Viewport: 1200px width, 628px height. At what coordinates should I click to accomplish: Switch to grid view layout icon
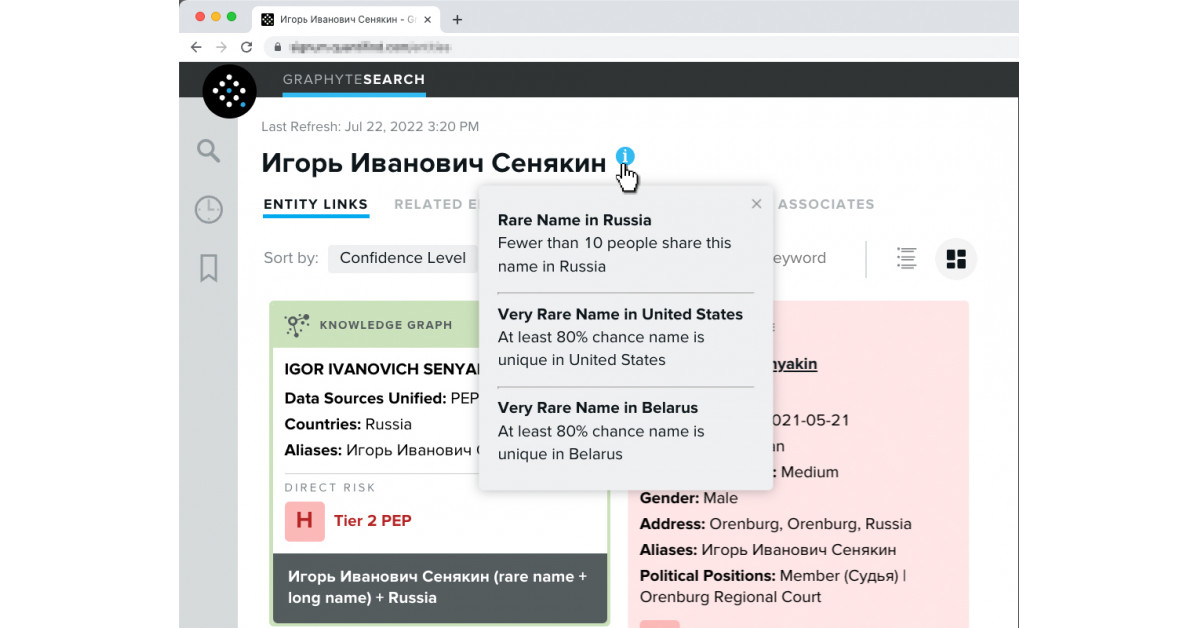click(956, 259)
